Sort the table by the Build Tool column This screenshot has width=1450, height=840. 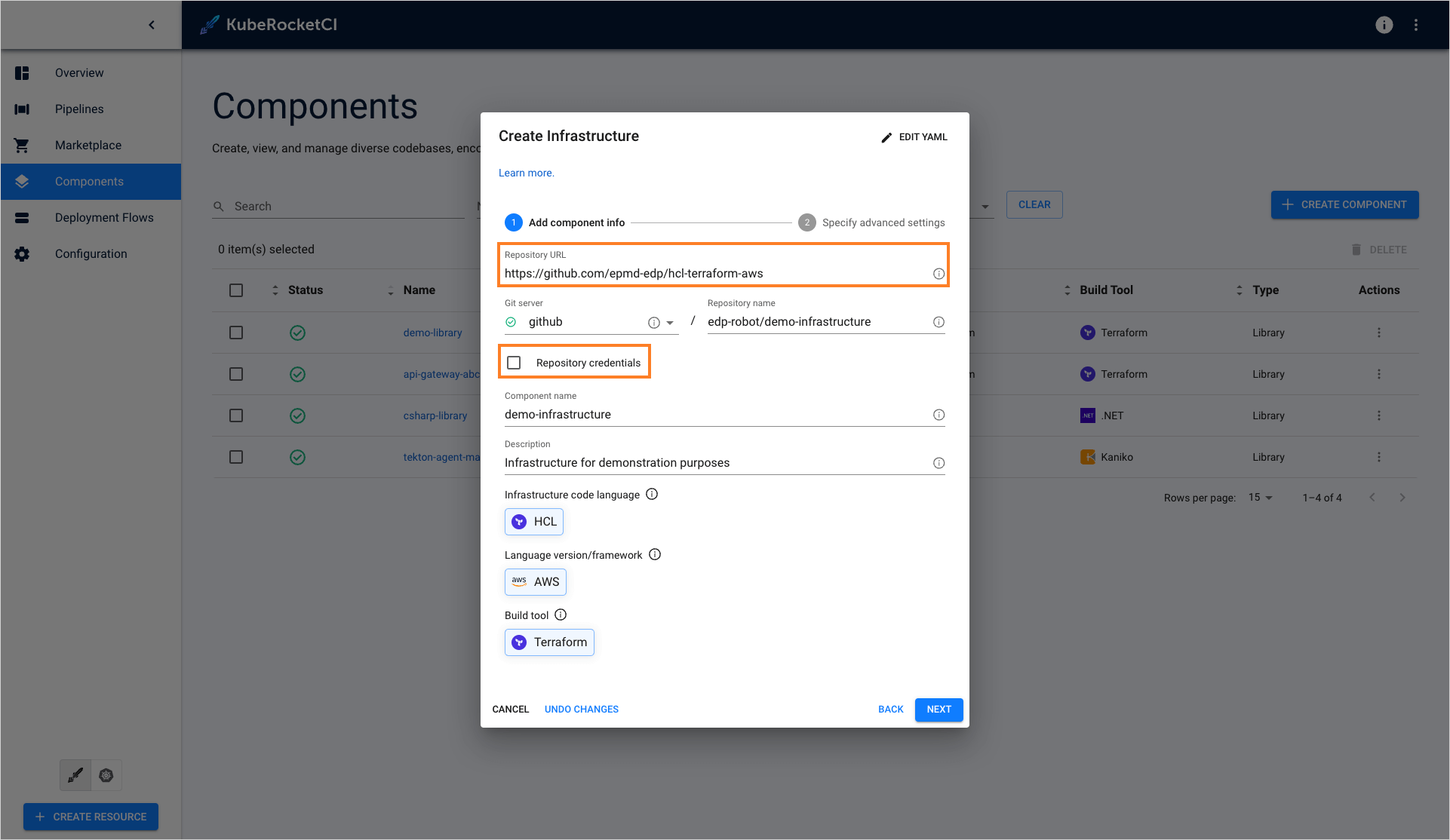pos(1105,290)
